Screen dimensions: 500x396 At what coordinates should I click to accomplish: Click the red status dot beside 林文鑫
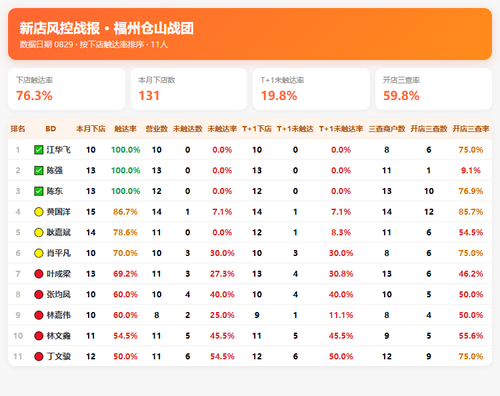point(39,336)
